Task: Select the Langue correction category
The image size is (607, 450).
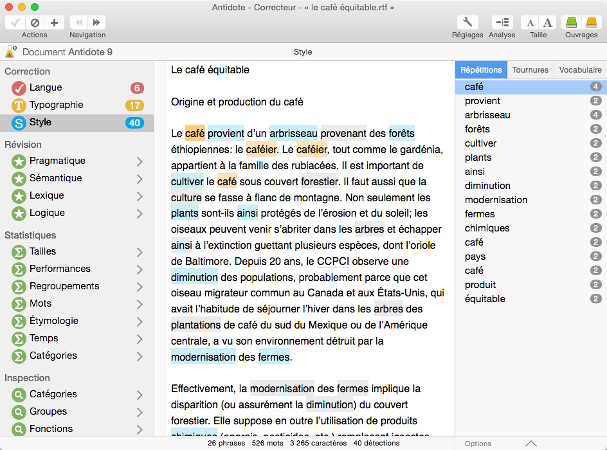Action: [46, 88]
